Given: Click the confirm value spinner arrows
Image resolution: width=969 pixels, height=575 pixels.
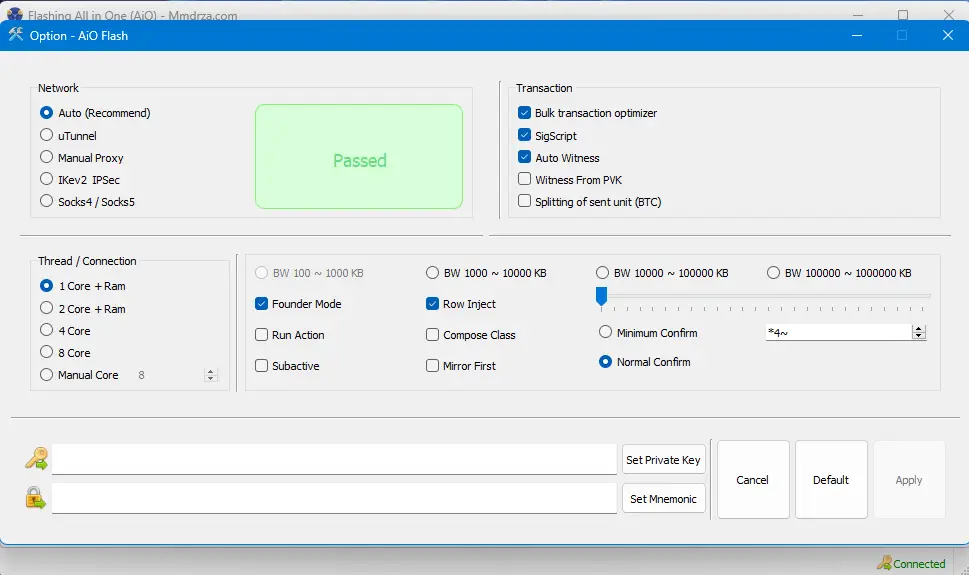Looking at the screenshot, I should click(x=919, y=333).
